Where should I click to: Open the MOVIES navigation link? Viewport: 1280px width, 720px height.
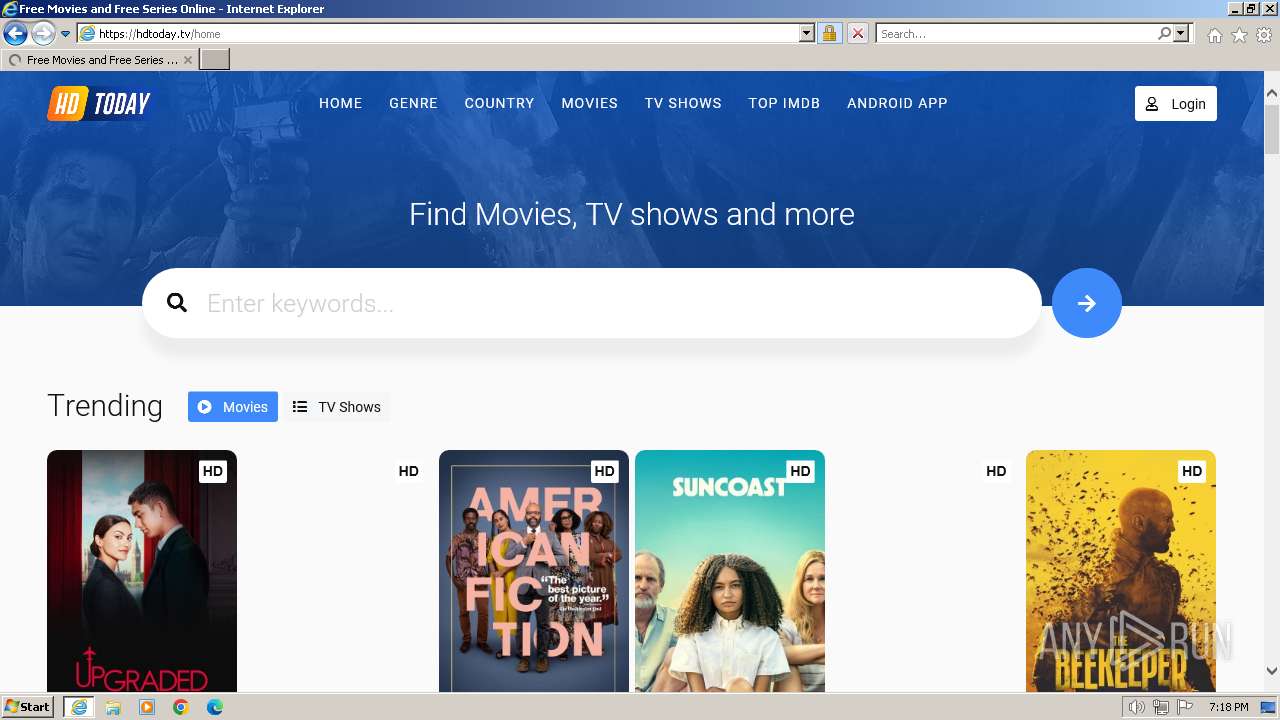[x=589, y=103]
